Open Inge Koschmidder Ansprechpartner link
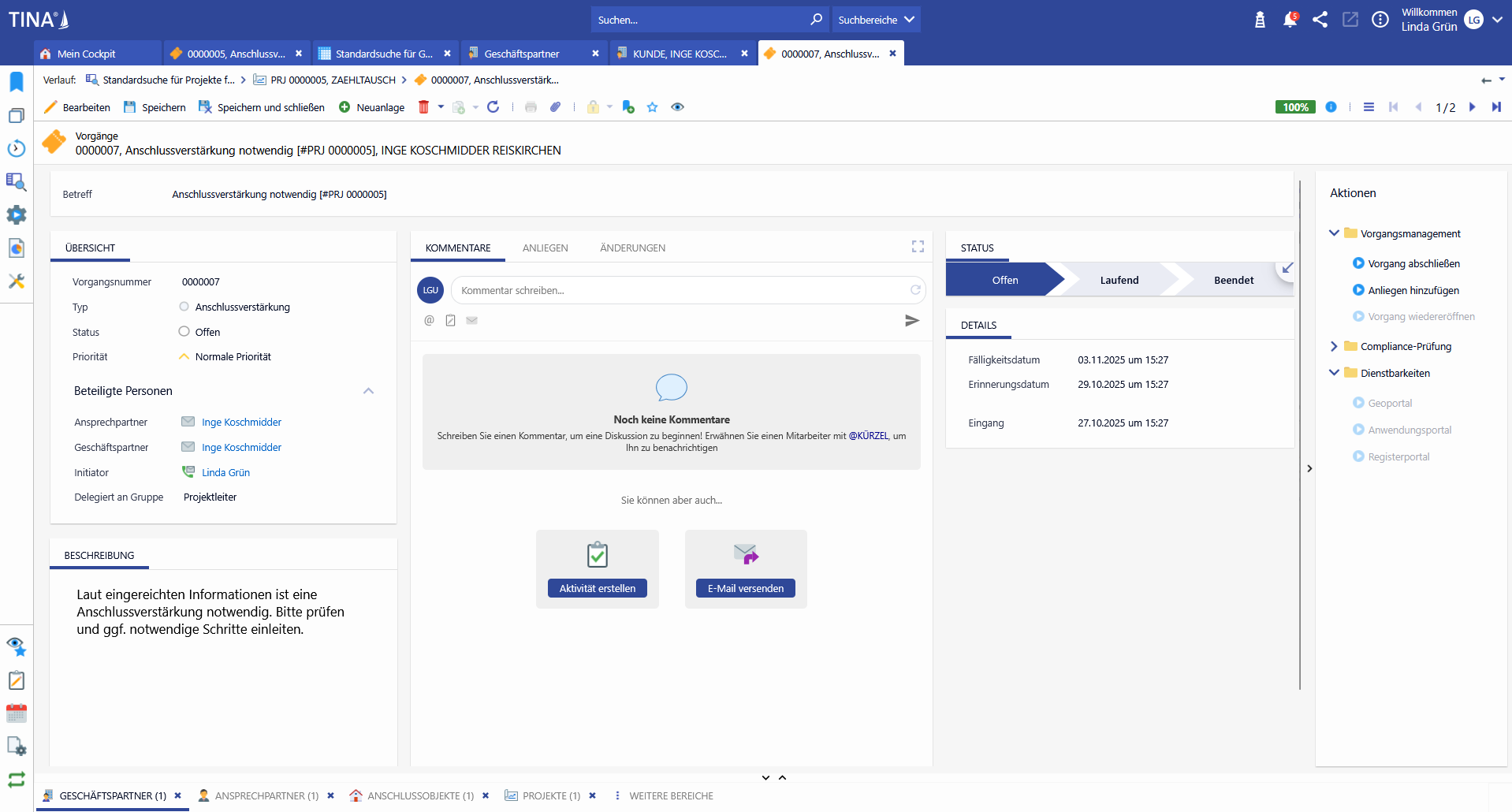The width and height of the screenshot is (1512, 812). coord(241,422)
